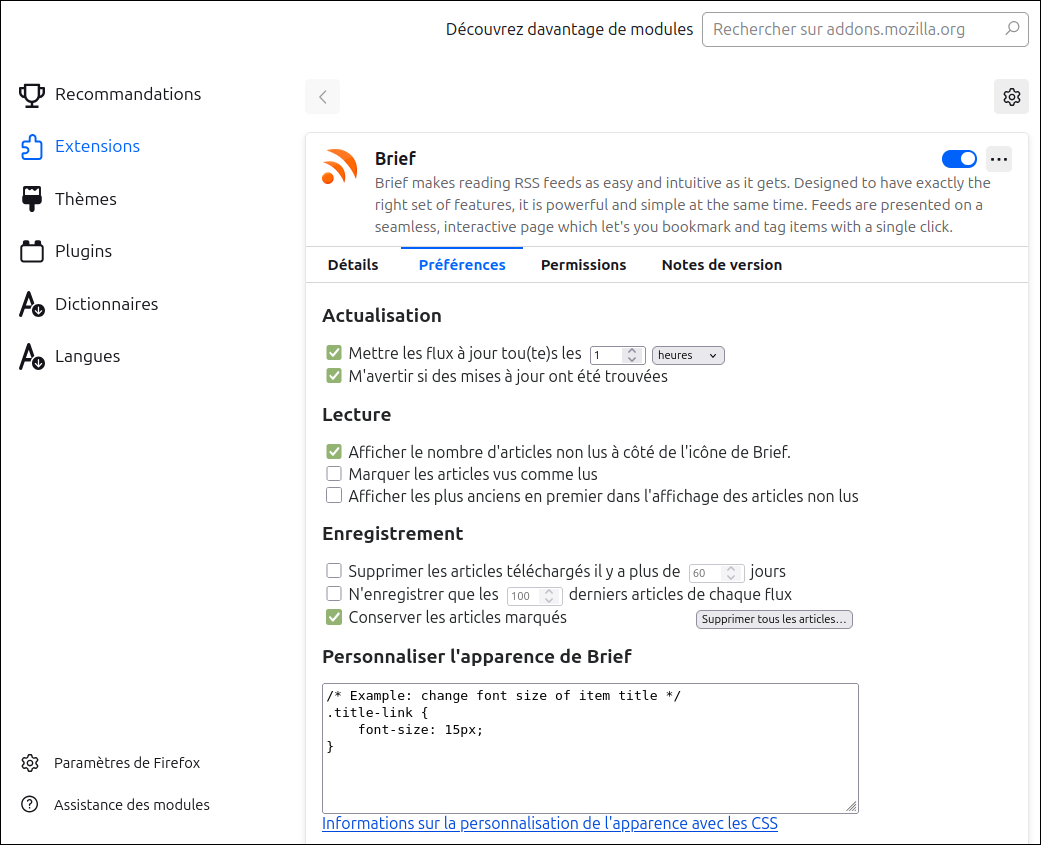Screen dimensions: 1041x845
Task: Click 'Découvrez davantage de modules' label
Action: (569, 29)
